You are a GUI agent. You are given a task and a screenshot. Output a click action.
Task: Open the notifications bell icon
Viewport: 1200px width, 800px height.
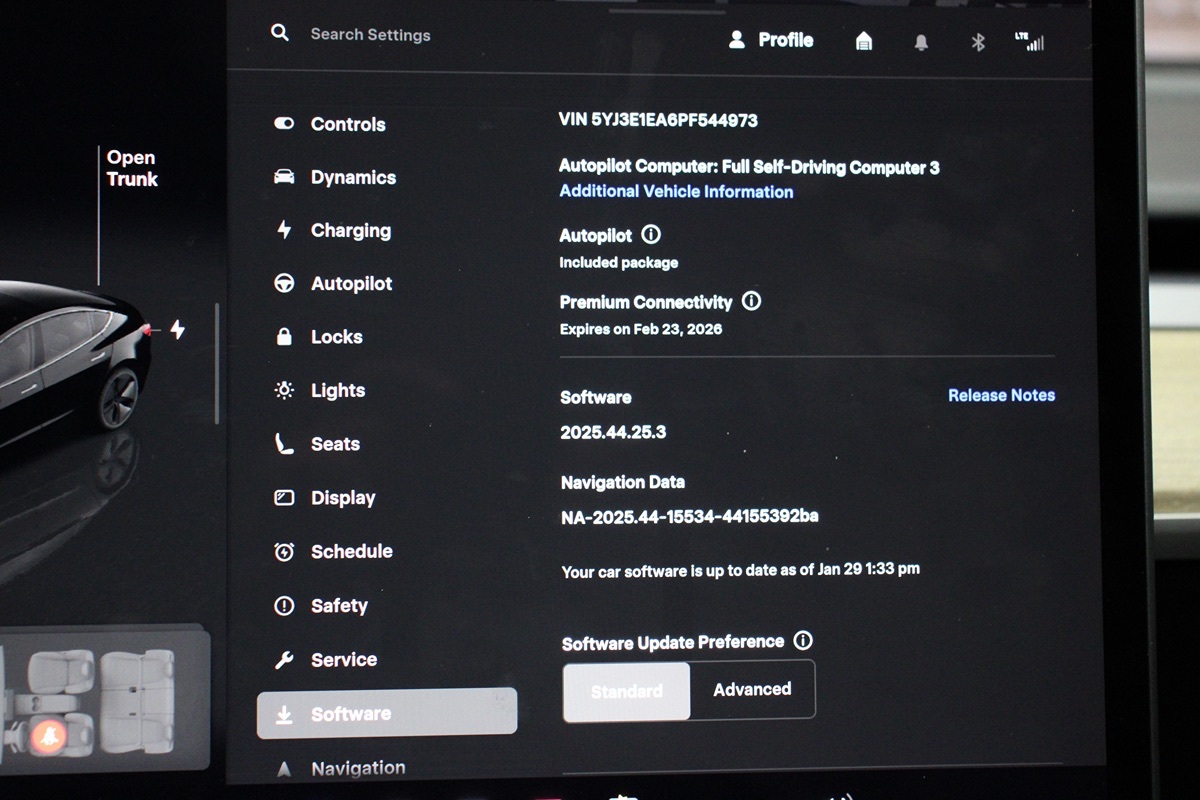tap(921, 42)
